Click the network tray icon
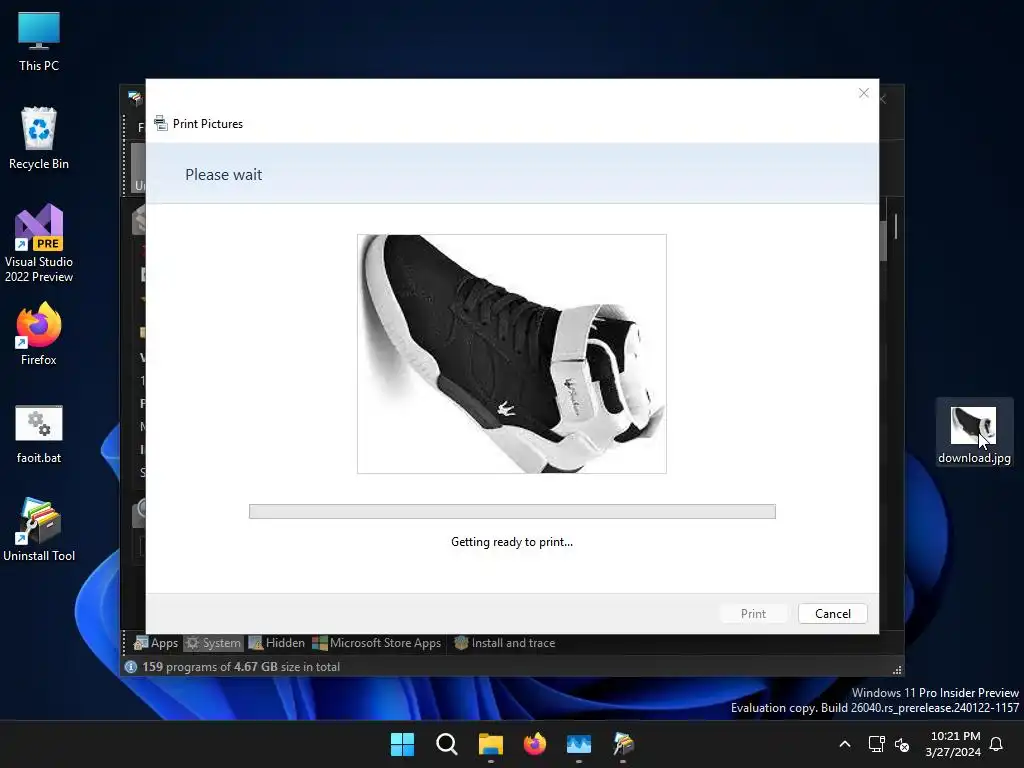Screen dimensions: 1024x768 876,744
